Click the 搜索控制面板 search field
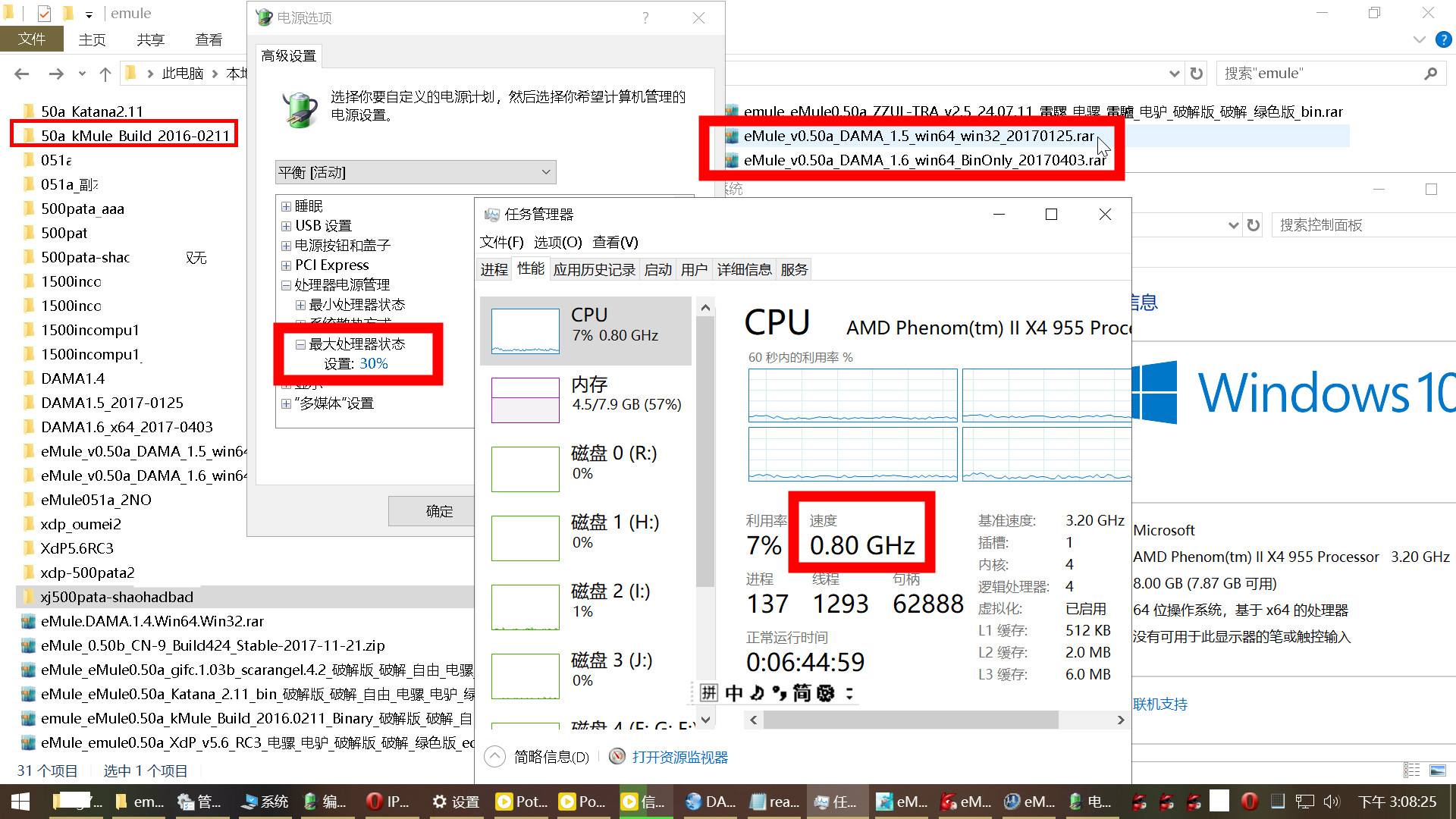Viewport: 1456px width, 819px height. tap(1363, 225)
